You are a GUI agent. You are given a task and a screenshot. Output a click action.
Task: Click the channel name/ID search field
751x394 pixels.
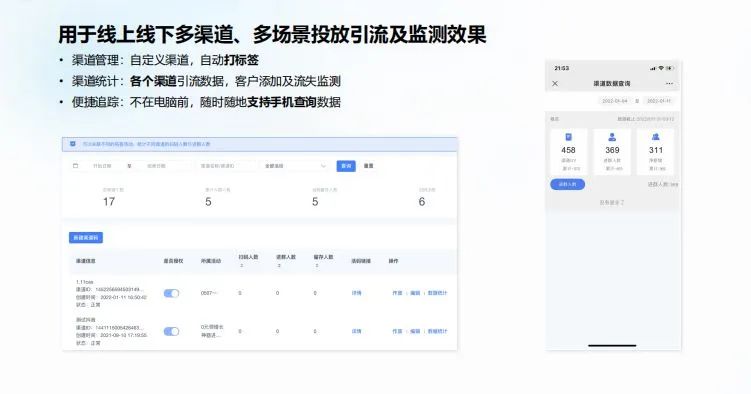227,166
